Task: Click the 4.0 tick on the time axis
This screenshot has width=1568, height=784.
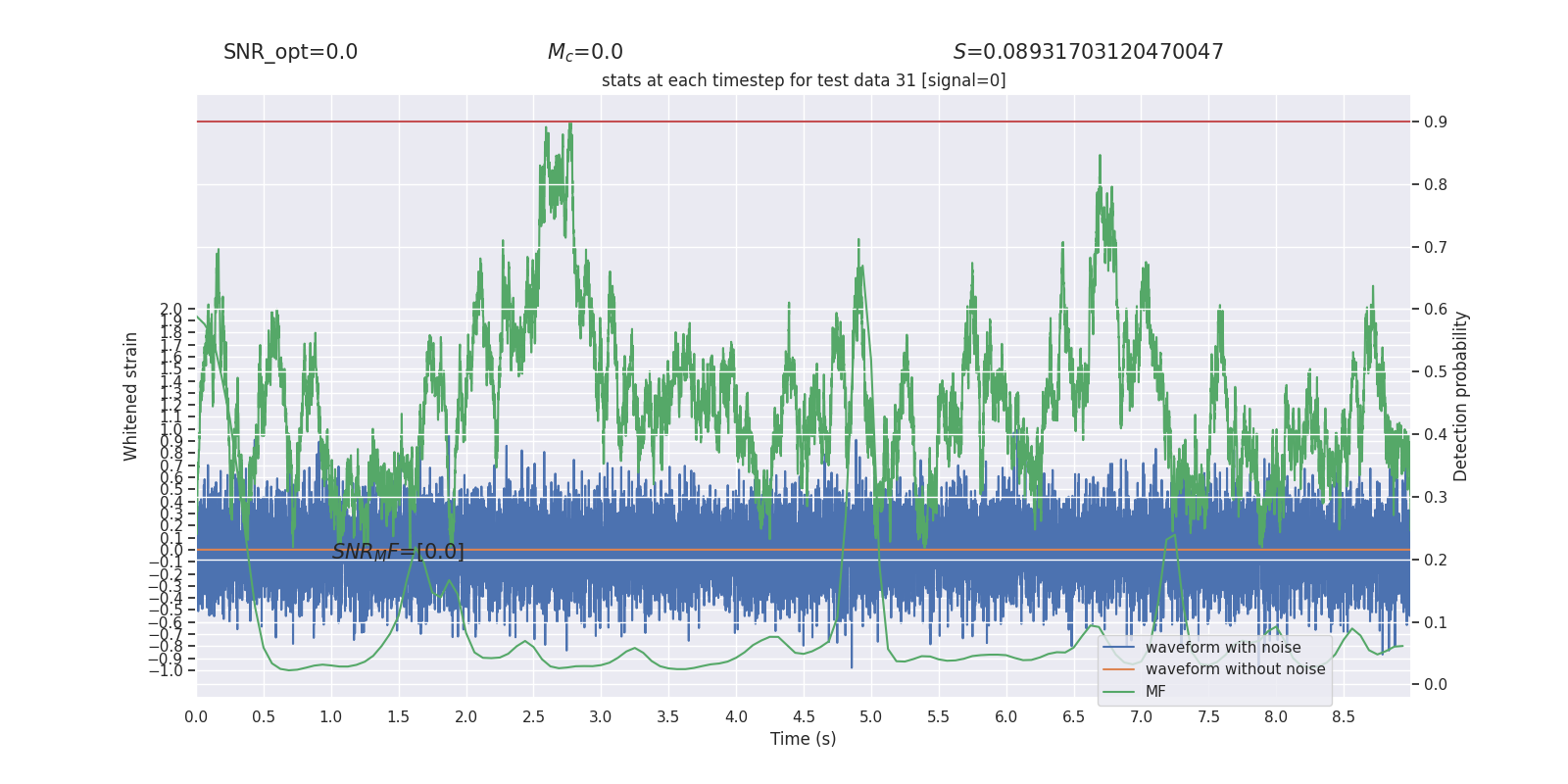Action: (x=736, y=716)
